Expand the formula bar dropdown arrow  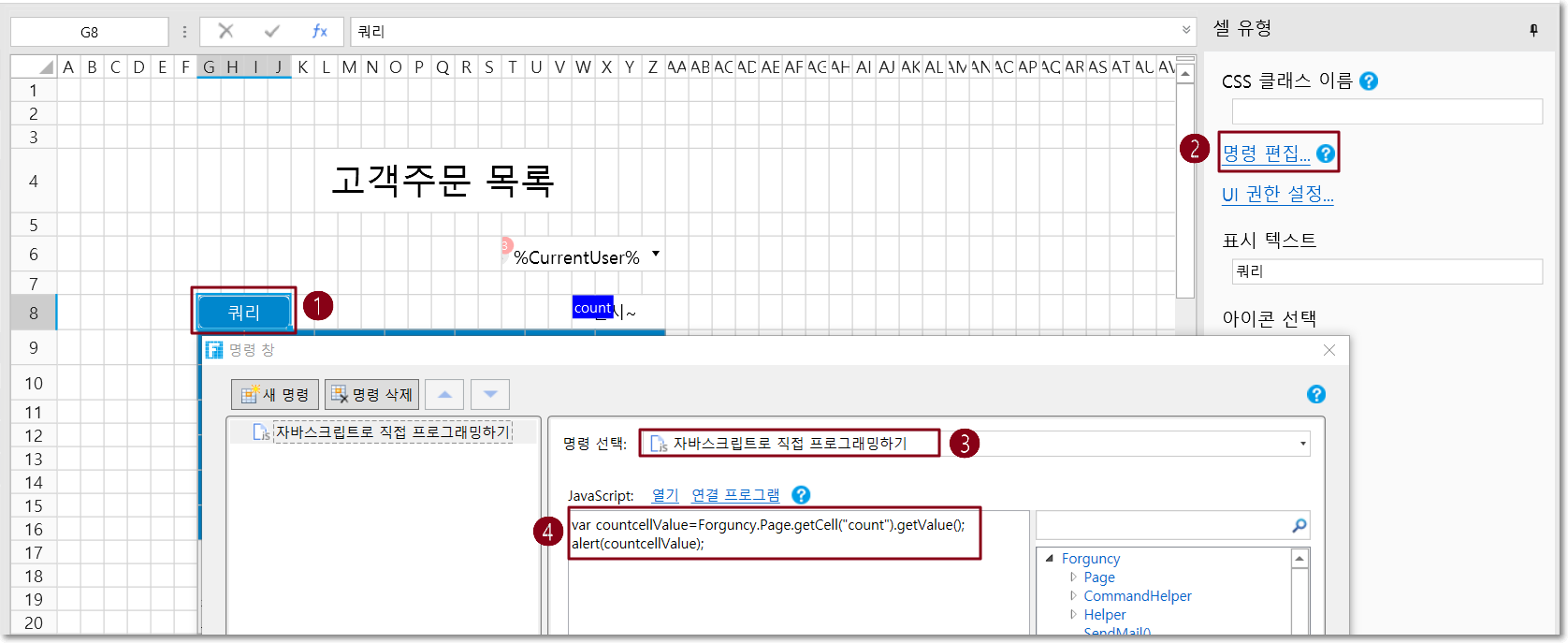point(1186,30)
